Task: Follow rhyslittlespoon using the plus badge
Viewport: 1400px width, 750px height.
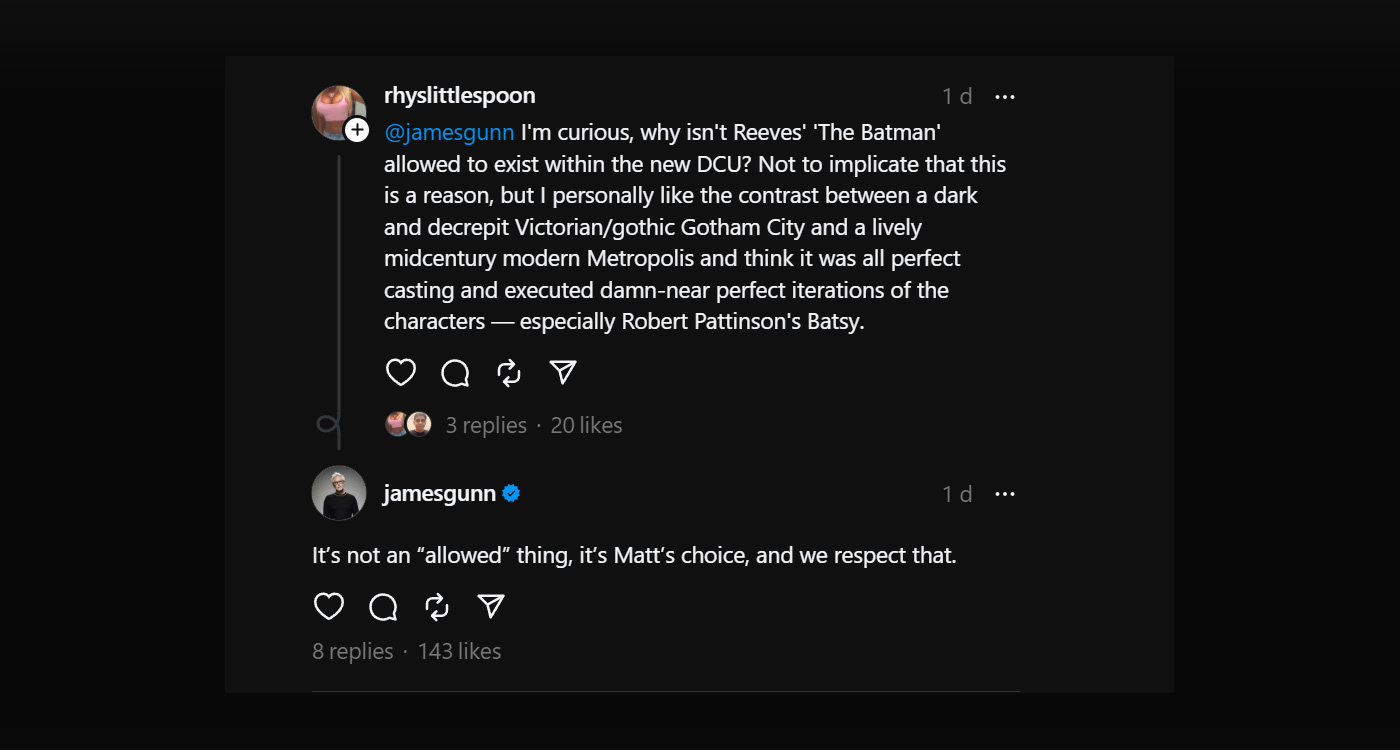Action: [357, 130]
